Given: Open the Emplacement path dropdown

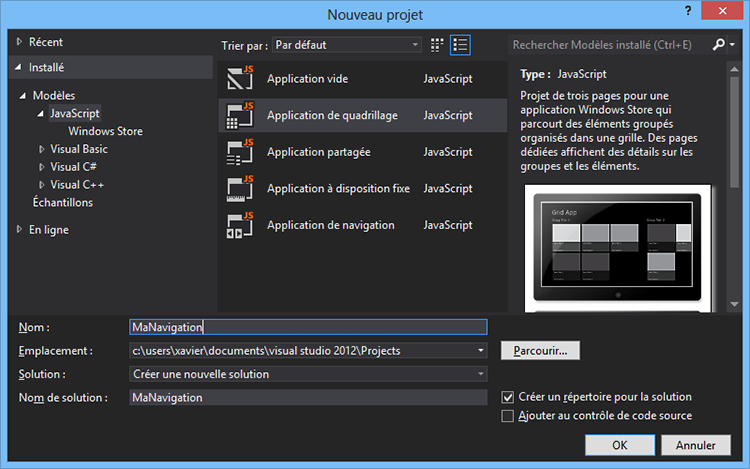Looking at the screenshot, I should (x=481, y=350).
